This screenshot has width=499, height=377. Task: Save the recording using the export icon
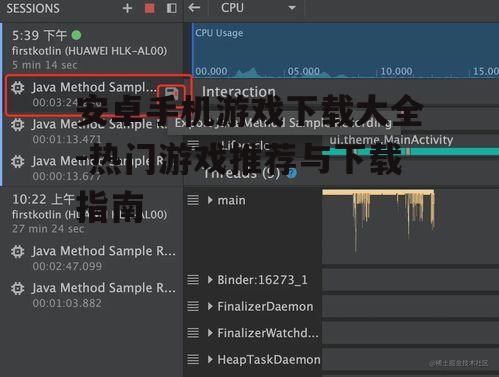(171, 93)
